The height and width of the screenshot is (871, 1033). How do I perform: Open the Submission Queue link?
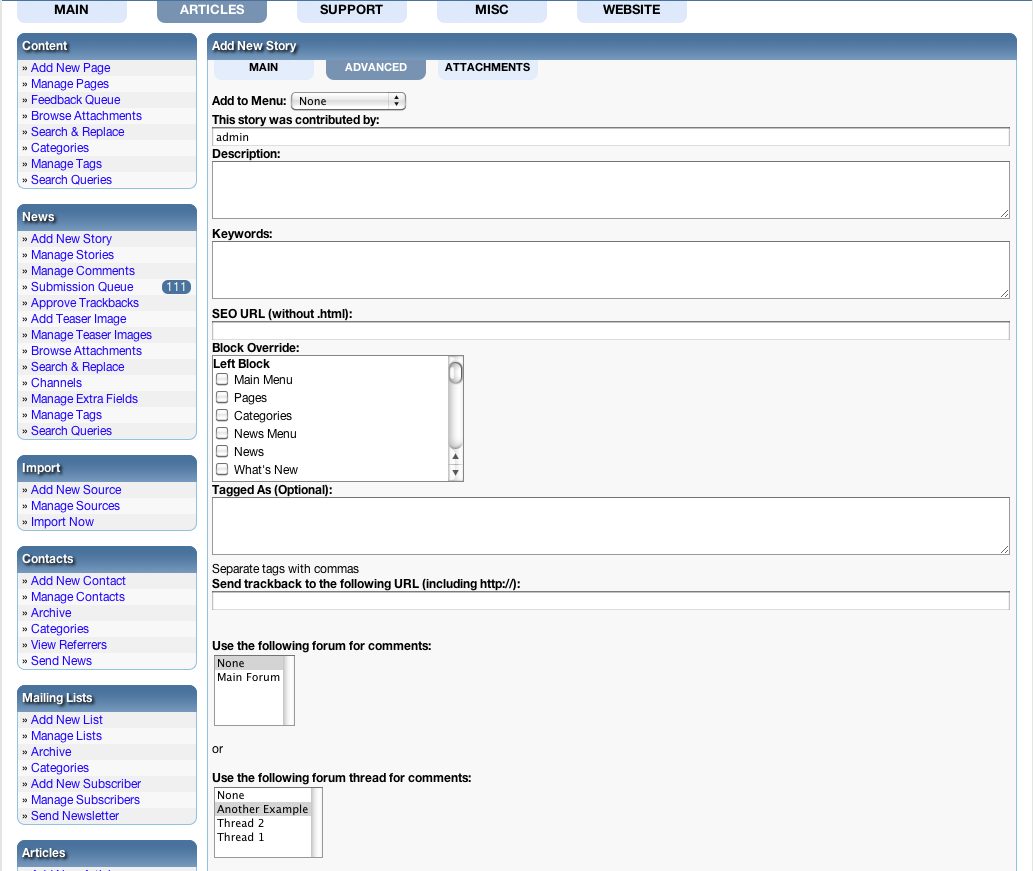pos(82,287)
